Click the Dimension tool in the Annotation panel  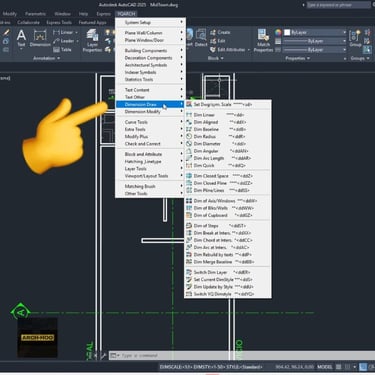40,38
